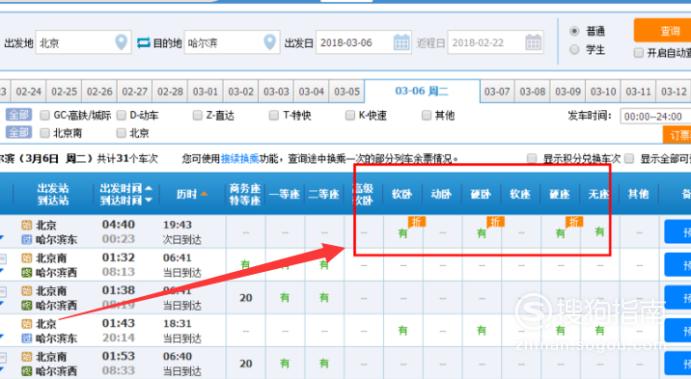691x379 pixels.
Task: Click the 出发地 input showing 北京
Action: (x=83, y=42)
